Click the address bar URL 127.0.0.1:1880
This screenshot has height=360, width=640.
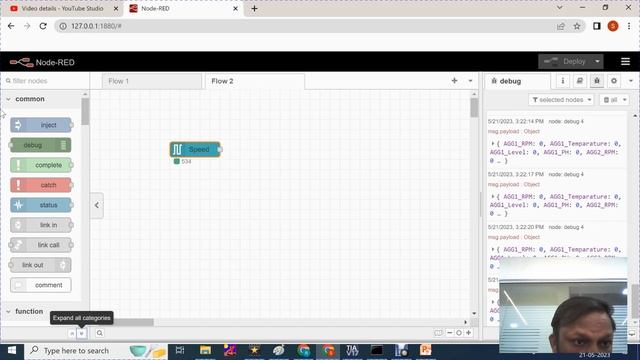(96, 26)
